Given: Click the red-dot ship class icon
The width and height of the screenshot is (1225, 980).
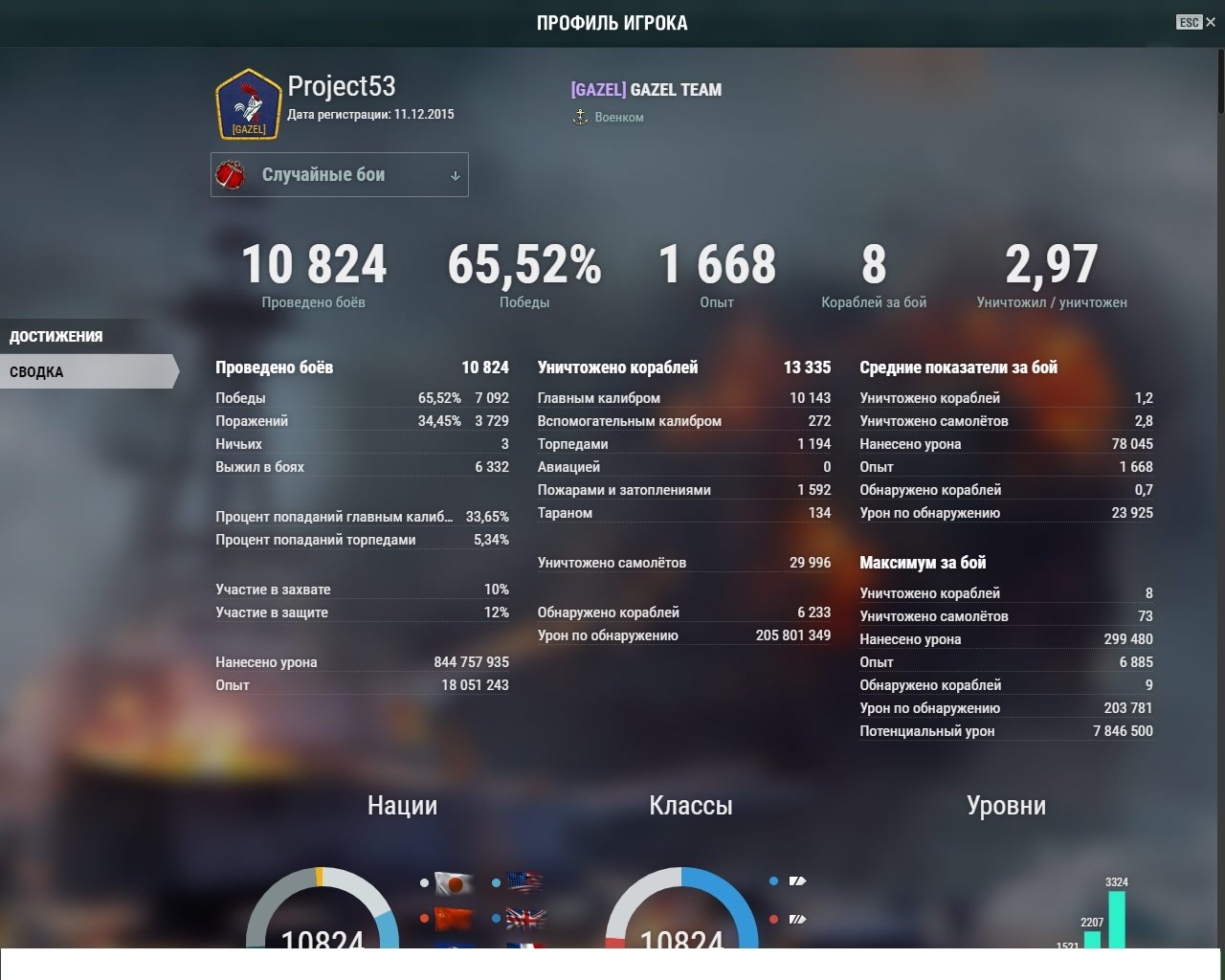Looking at the screenshot, I should pos(797,919).
